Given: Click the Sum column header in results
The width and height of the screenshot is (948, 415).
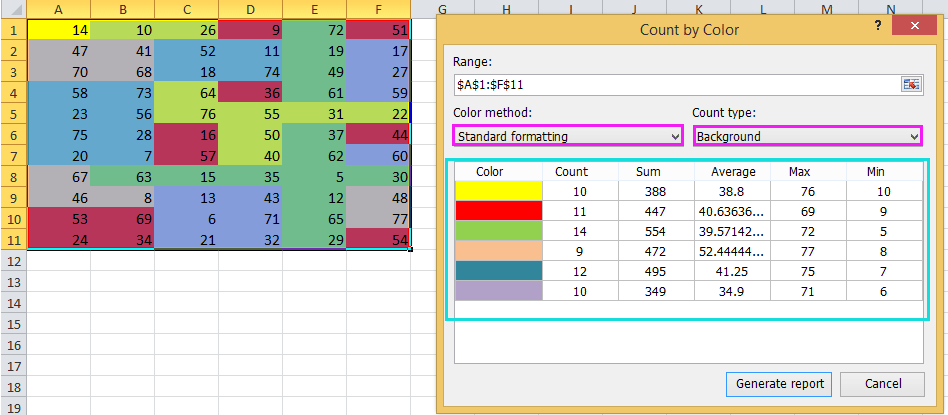Looking at the screenshot, I should click(x=647, y=171).
